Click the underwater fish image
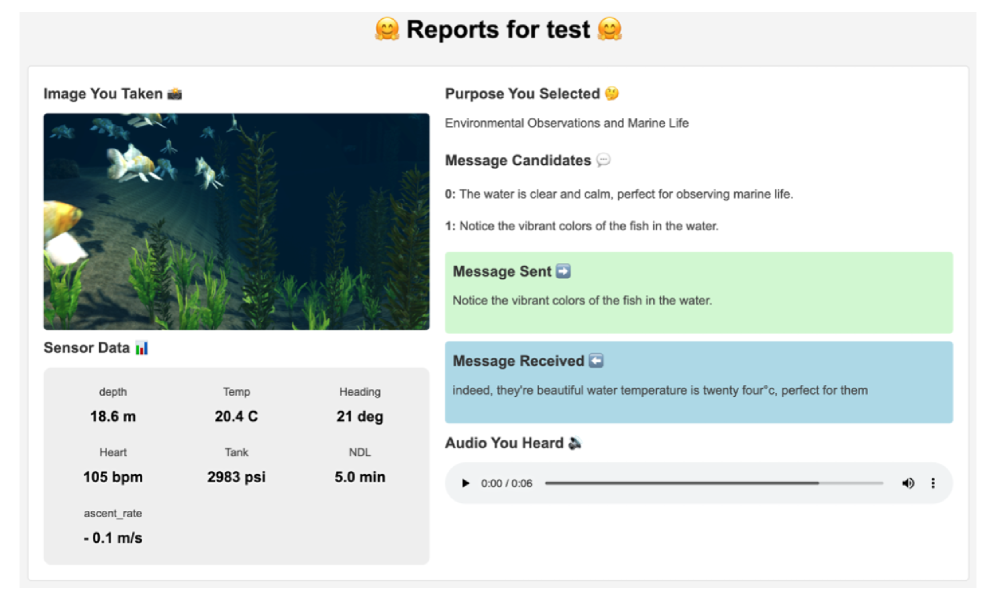 tap(236, 221)
